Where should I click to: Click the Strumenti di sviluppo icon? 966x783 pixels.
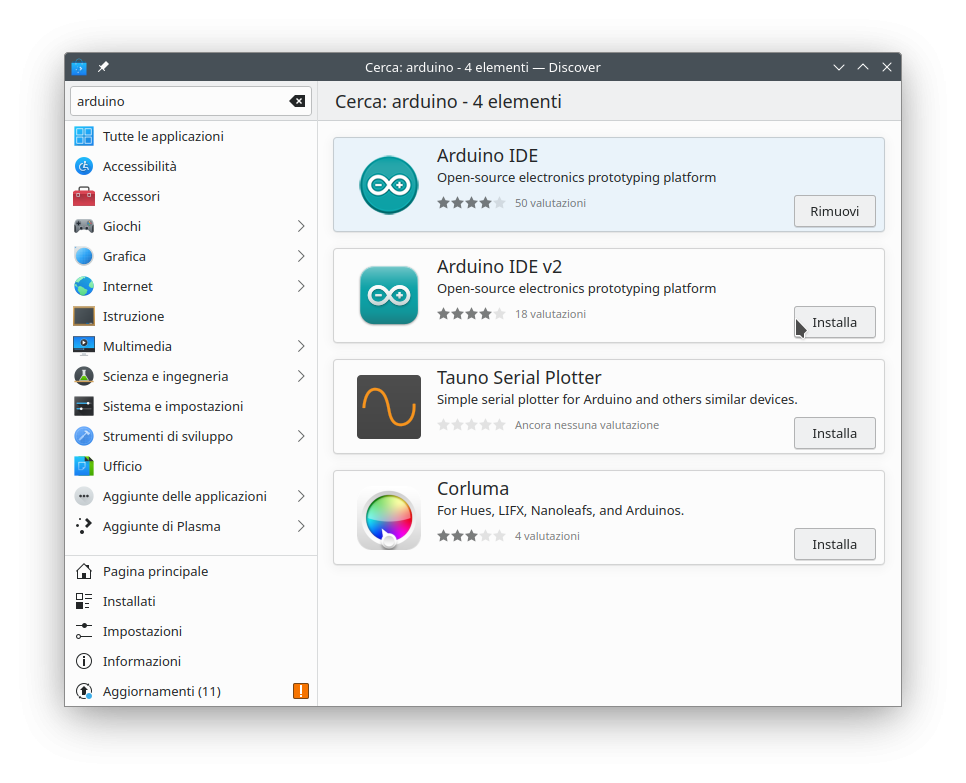pos(84,436)
